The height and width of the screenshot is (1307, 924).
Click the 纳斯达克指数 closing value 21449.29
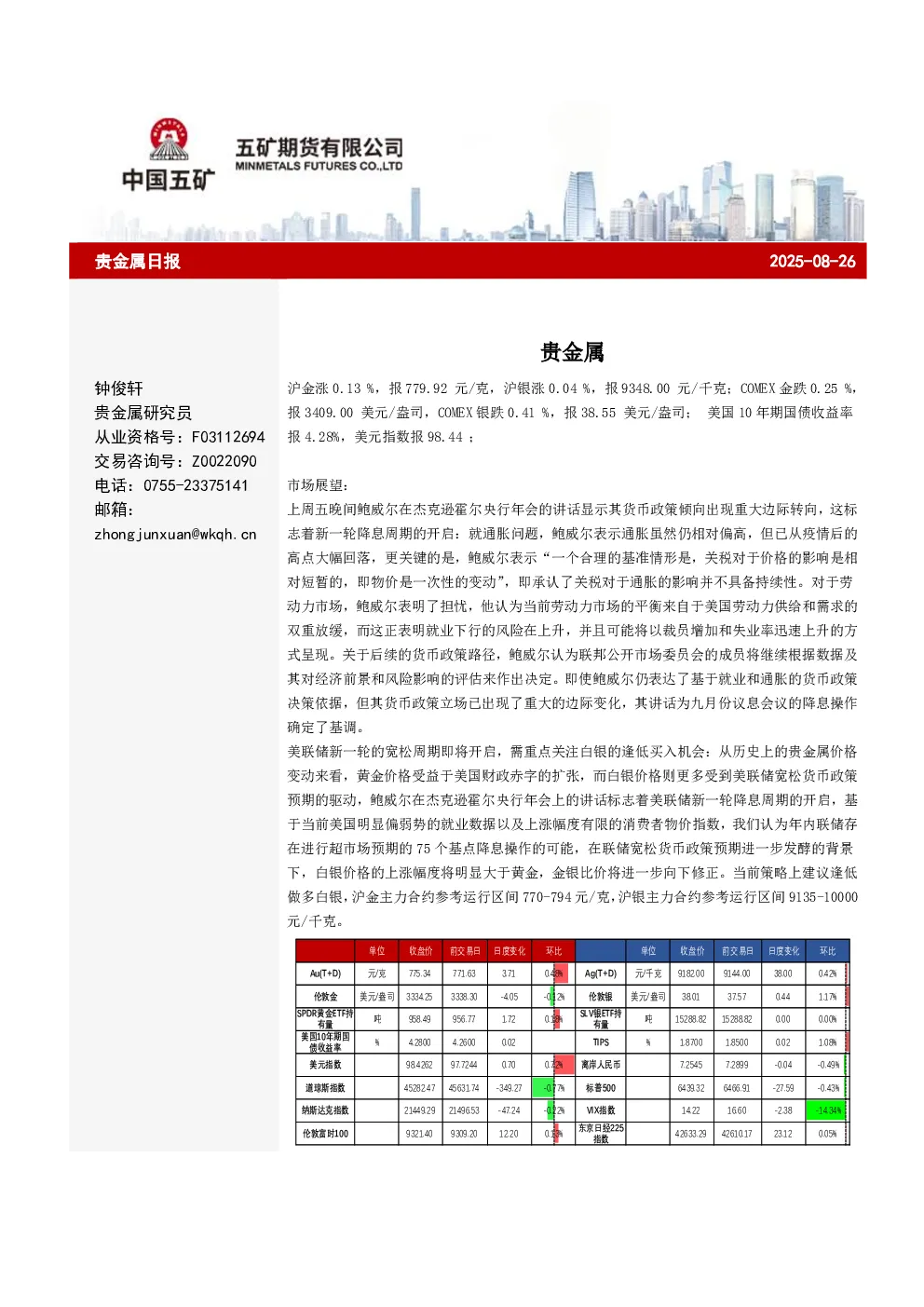[x=419, y=1110]
